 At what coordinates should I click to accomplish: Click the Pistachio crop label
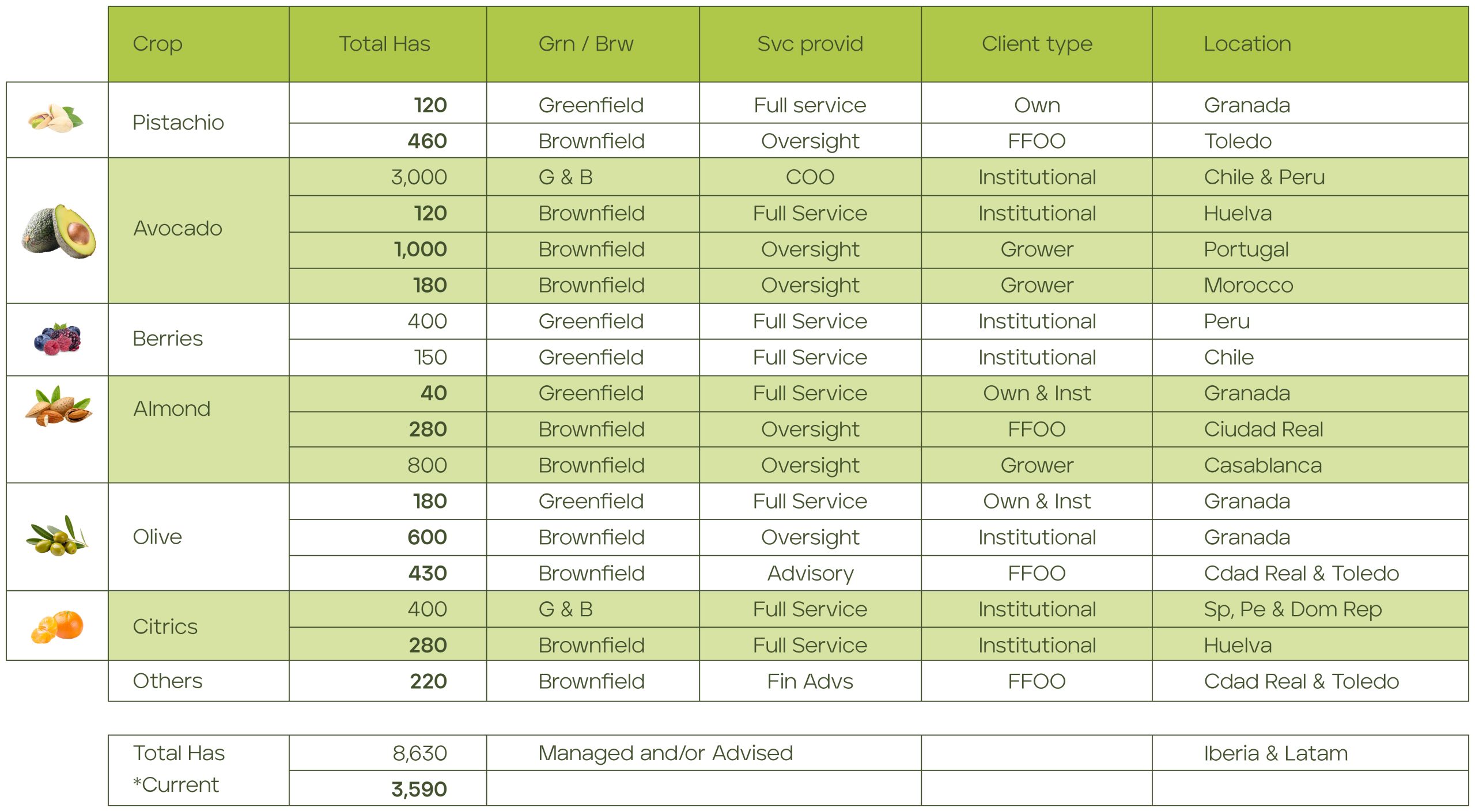click(x=178, y=122)
